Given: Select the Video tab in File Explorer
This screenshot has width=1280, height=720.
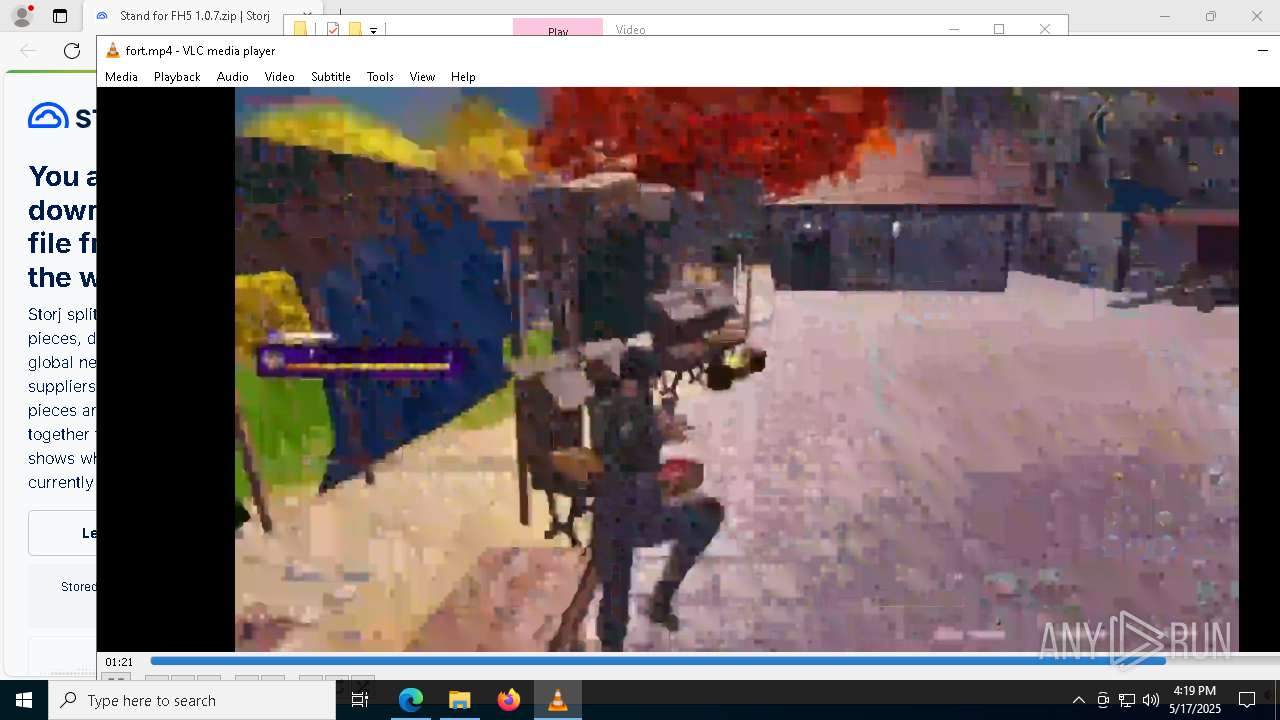Looking at the screenshot, I should (630, 30).
